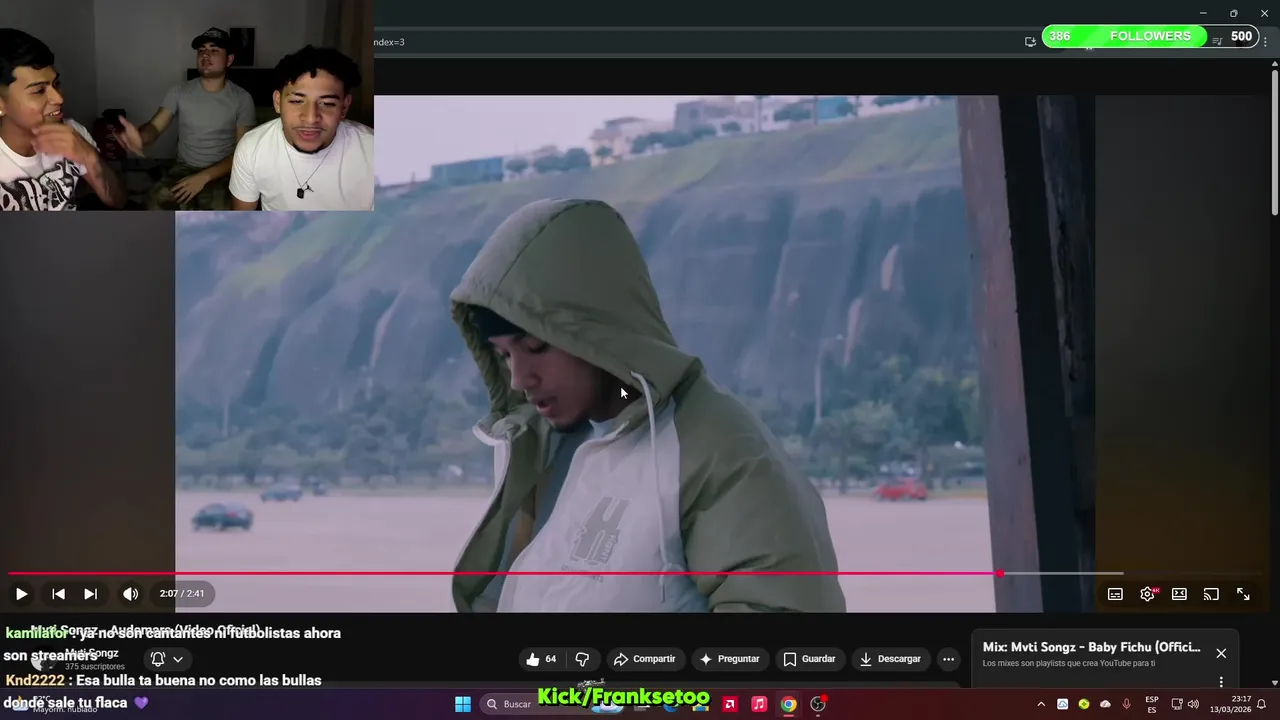The image size is (1280, 720).
Task: Switch to theater mode view
Action: pyautogui.click(x=1179, y=594)
